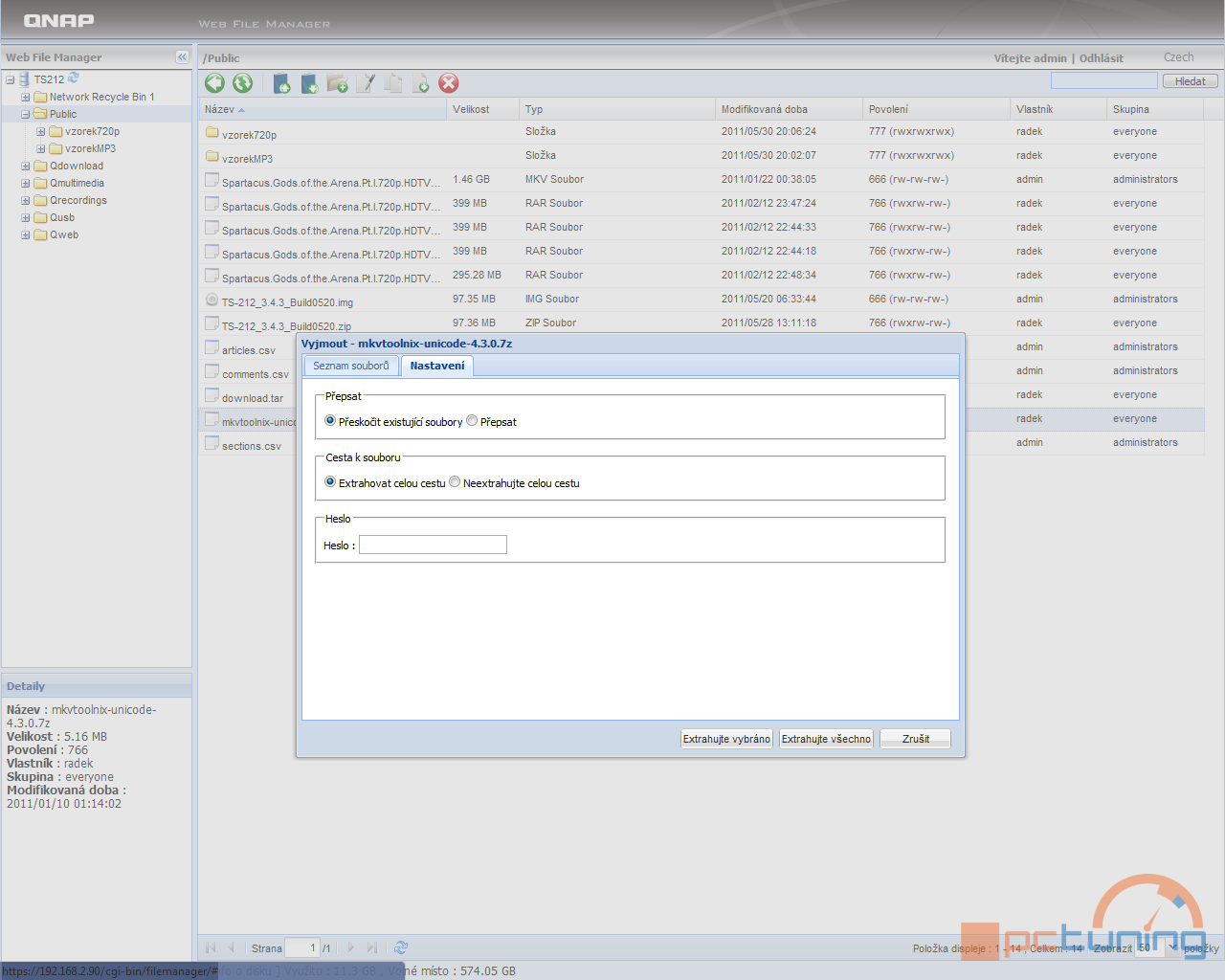Expand the Qweb tree node
The width and height of the screenshot is (1225, 980).
coord(26,234)
